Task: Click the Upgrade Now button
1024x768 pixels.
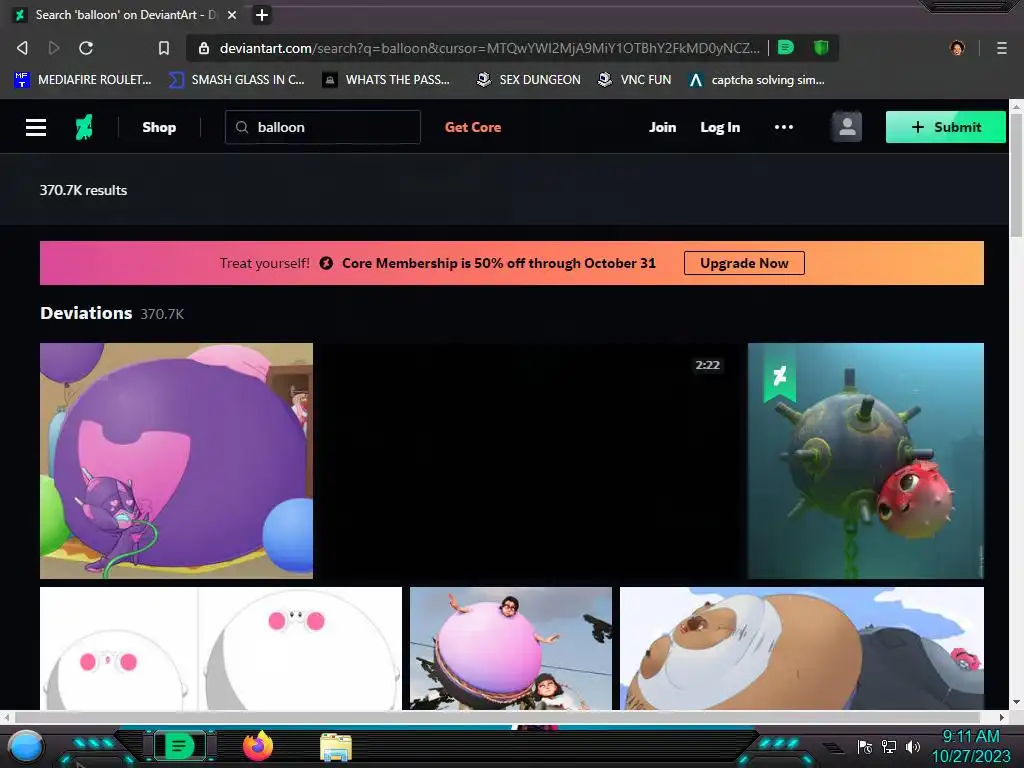Action: [x=744, y=263]
